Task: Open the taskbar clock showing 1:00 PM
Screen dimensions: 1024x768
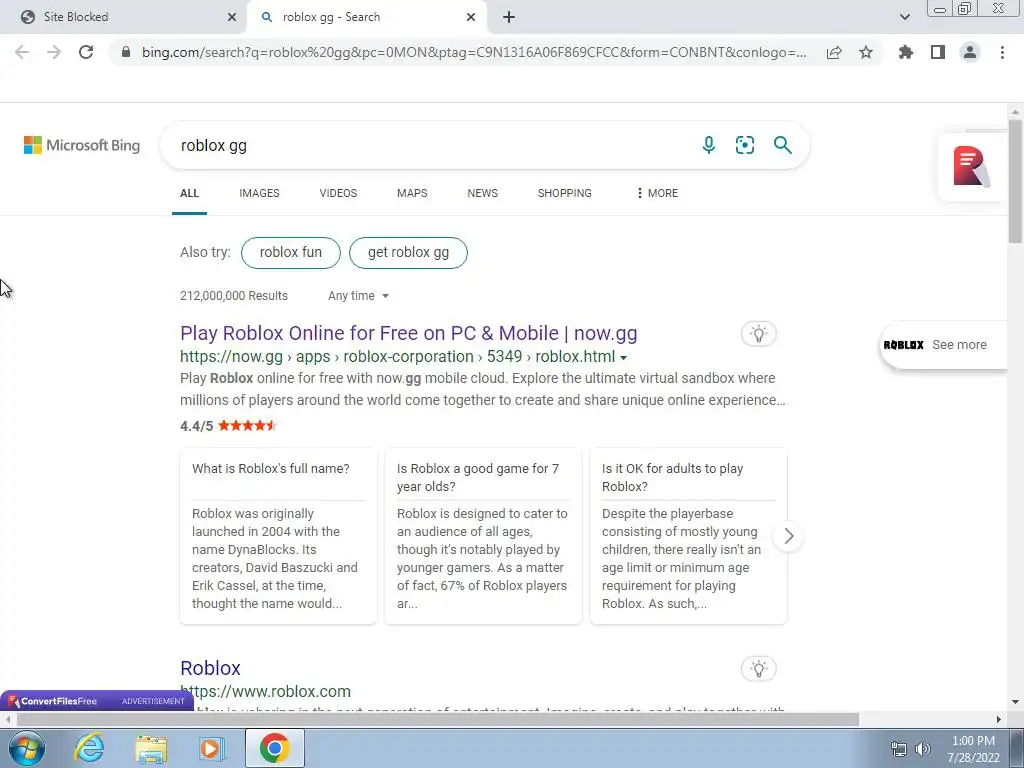Action: 974,749
